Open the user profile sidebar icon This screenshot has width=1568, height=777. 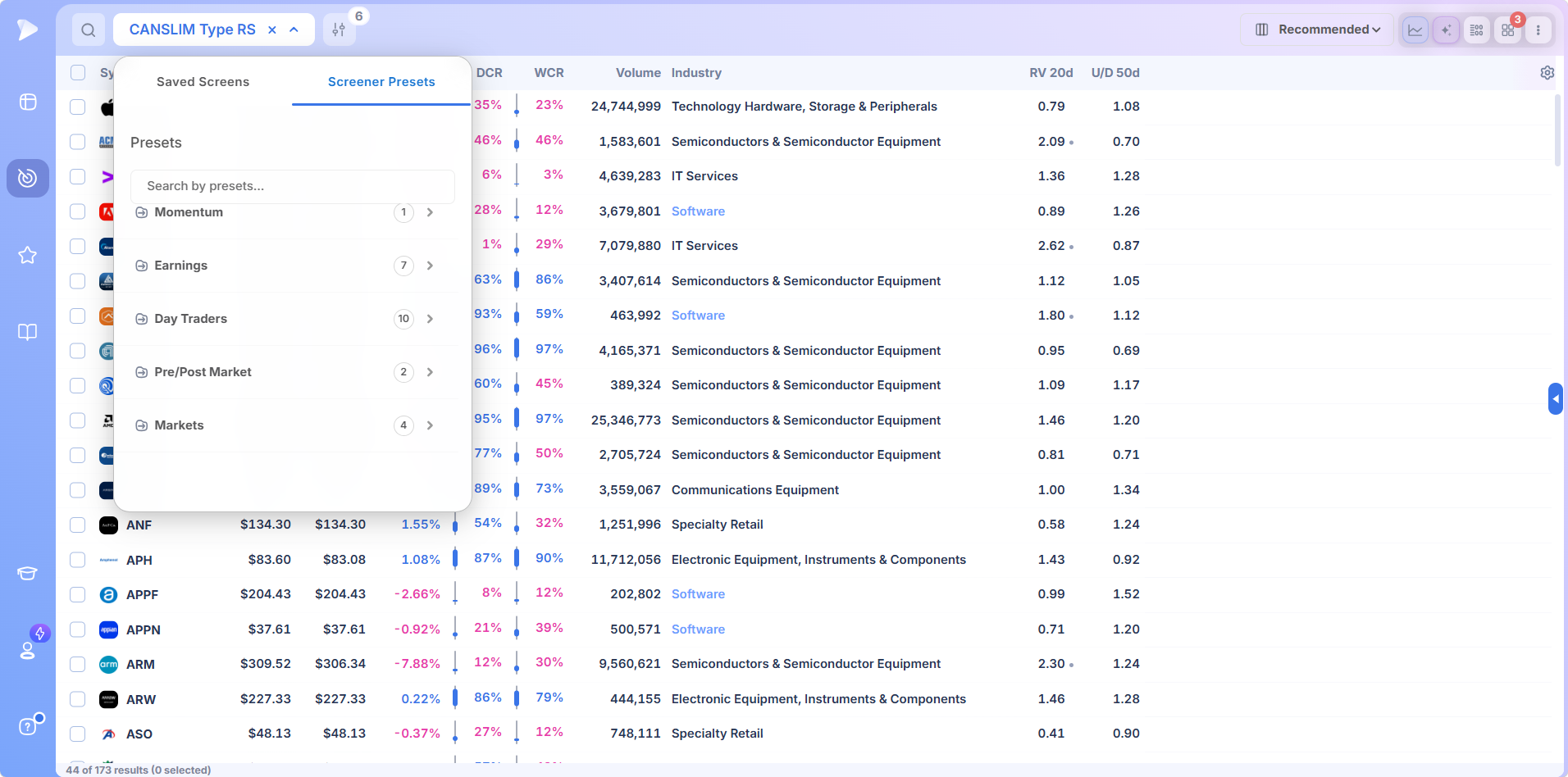click(x=28, y=649)
